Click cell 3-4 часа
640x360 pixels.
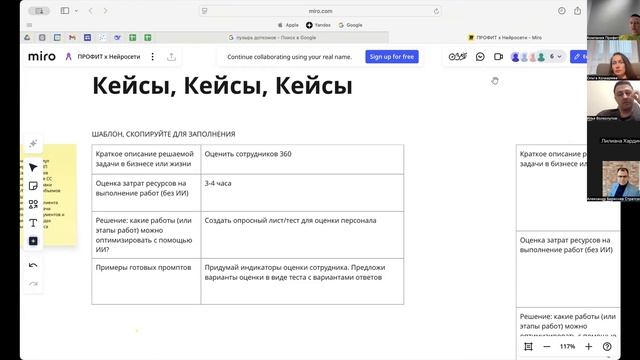(302, 193)
